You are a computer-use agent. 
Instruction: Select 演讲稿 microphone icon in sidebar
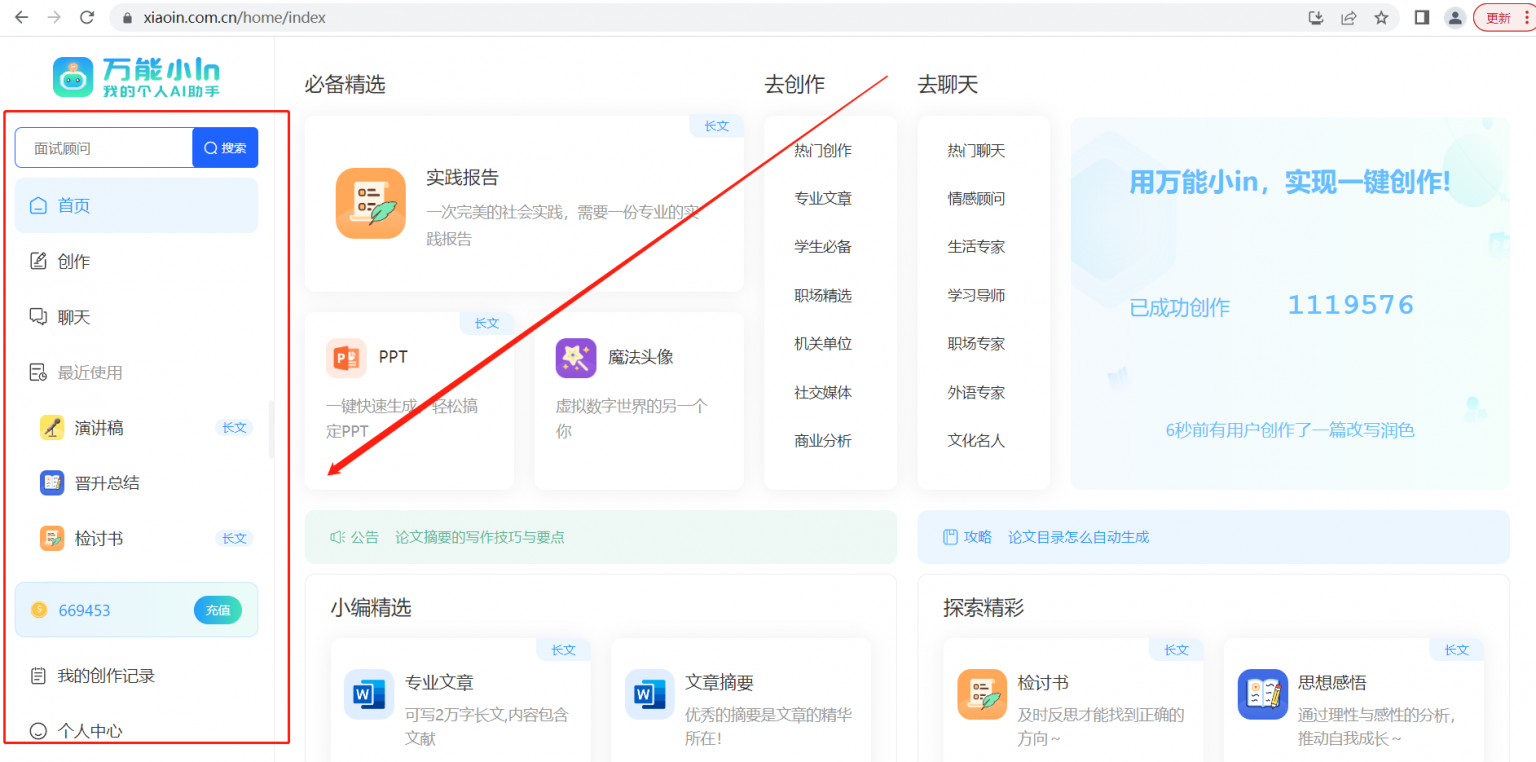pyautogui.click(x=52, y=428)
